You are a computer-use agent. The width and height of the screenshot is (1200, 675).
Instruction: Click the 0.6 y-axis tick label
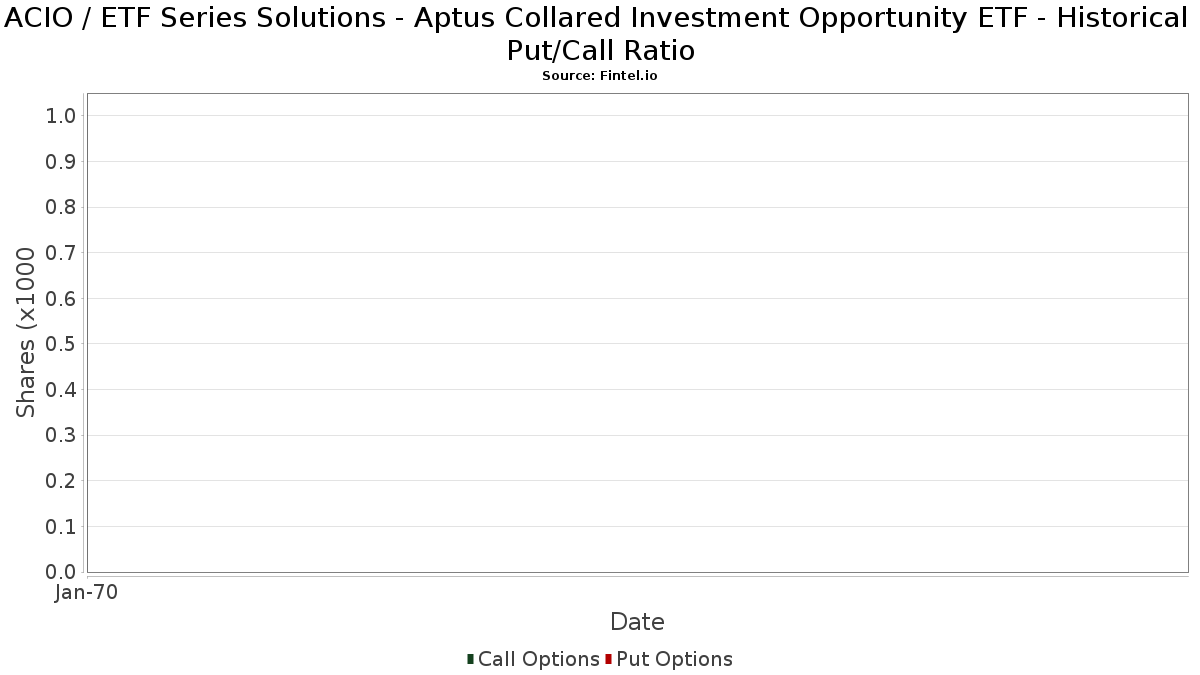(61, 298)
